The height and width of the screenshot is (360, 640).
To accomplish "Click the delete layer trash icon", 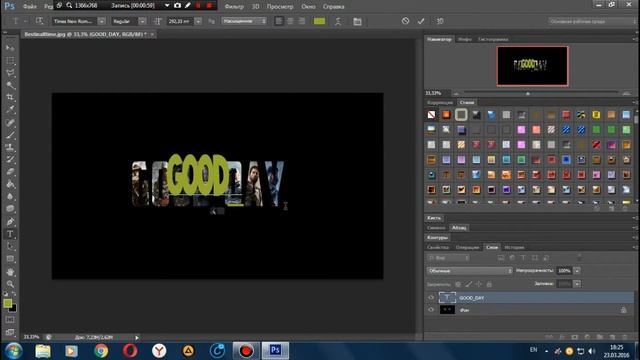I will point(624,337).
